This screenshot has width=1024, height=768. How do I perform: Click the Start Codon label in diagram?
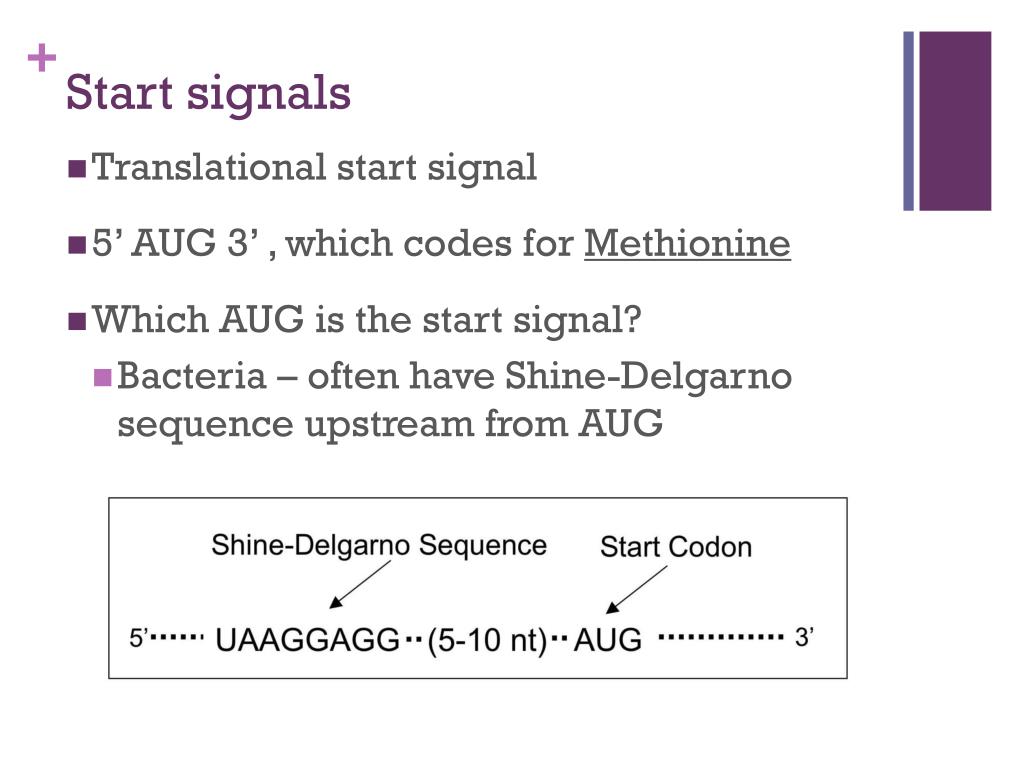coord(676,547)
